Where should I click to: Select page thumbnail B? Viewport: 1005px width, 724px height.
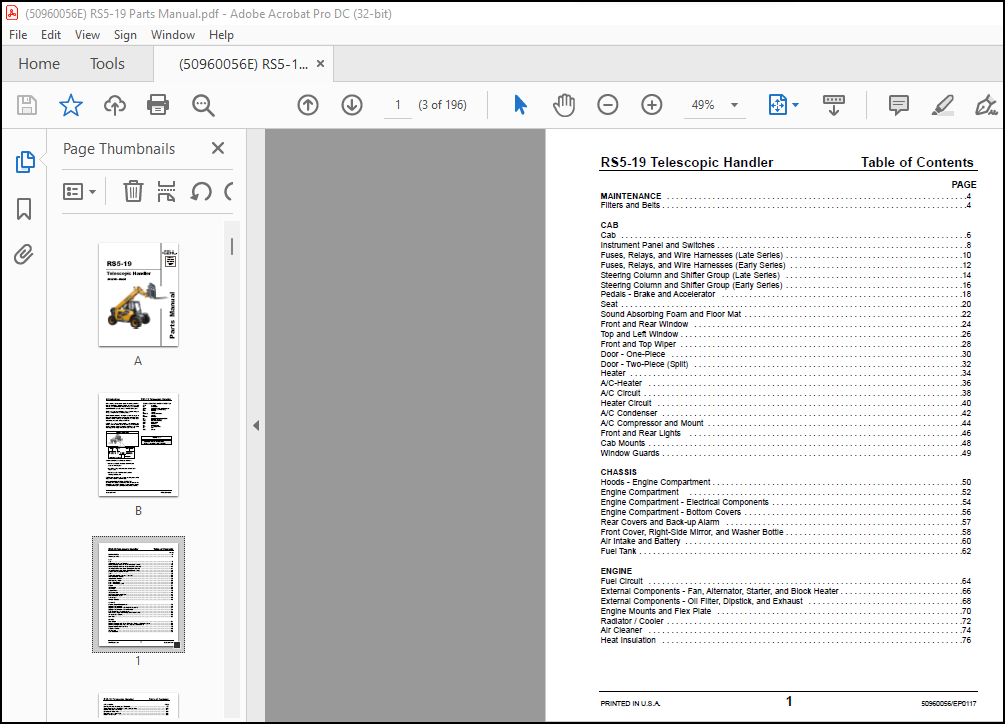coord(138,445)
